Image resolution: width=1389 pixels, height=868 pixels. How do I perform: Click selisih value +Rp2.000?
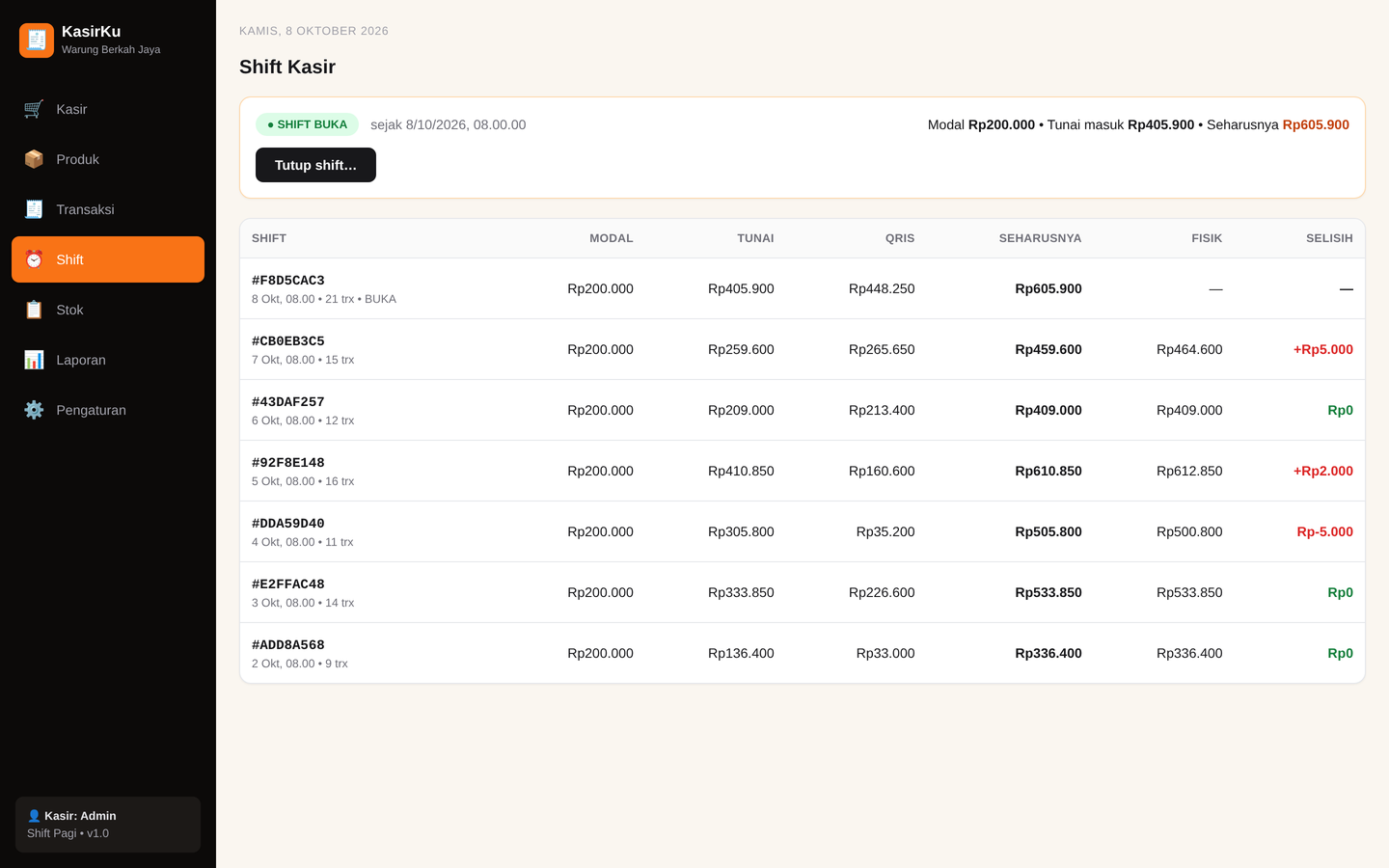point(1322,471)
